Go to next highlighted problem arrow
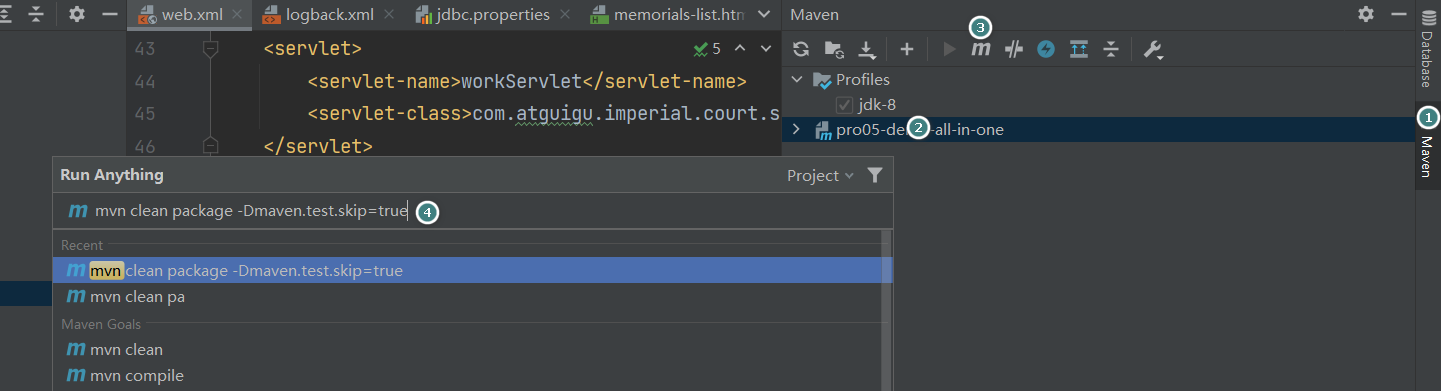The image size is (1441, 391). (767, 48)
